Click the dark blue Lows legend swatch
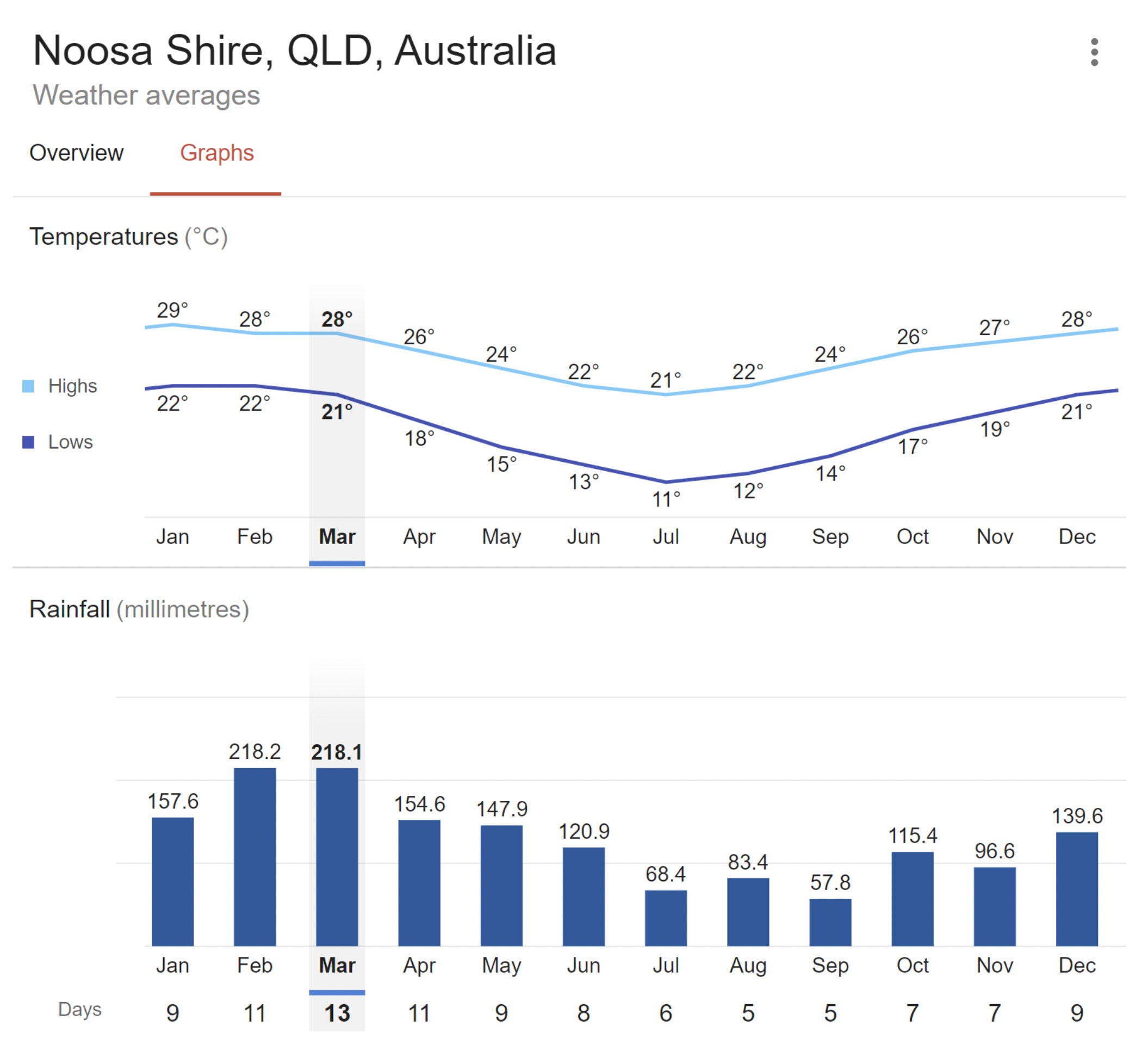This screenshot has height=1045, width=1148. (28, 442)
